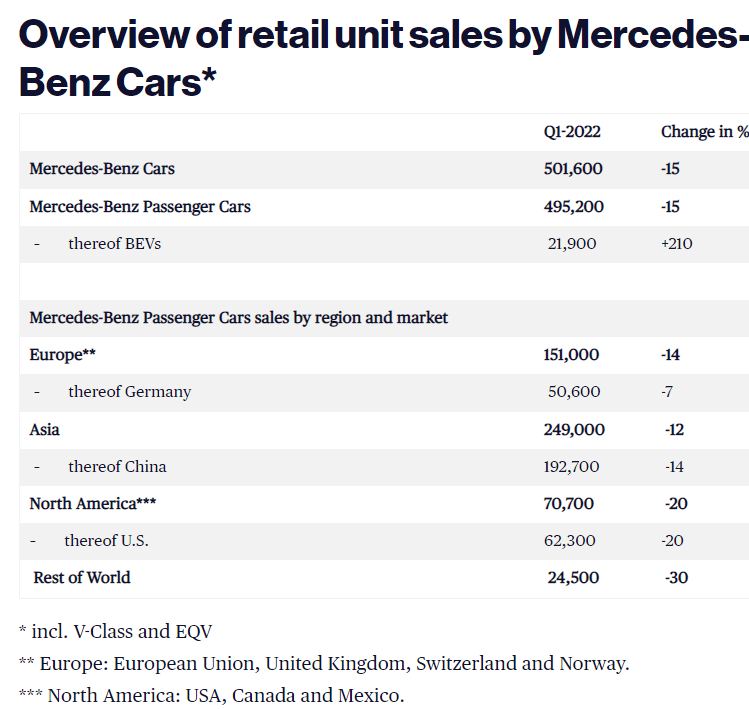Select the Rest of World row label
The image size is (749, 709).
82,577
